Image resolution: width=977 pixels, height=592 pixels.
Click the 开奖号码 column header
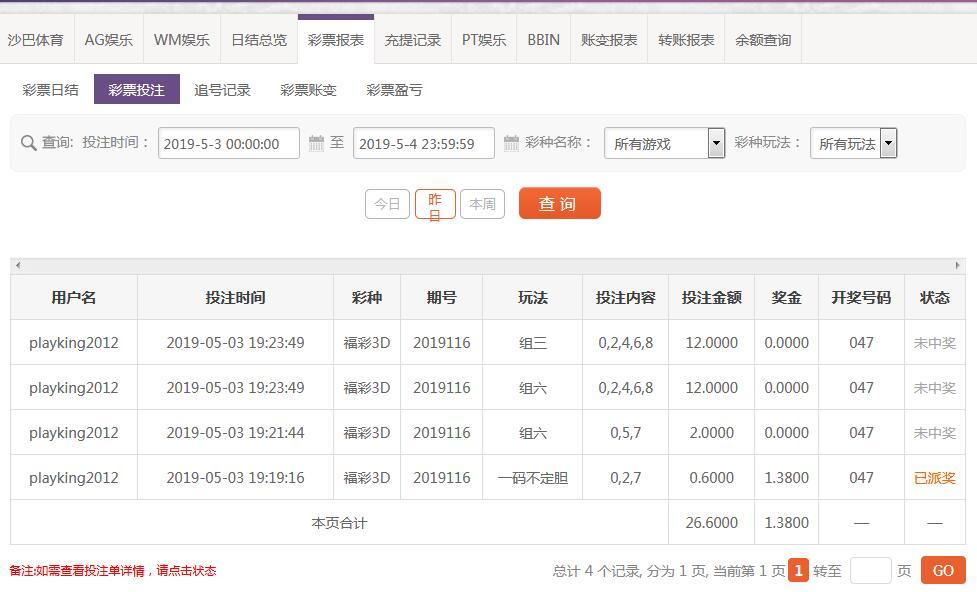[x=861, y=297]
